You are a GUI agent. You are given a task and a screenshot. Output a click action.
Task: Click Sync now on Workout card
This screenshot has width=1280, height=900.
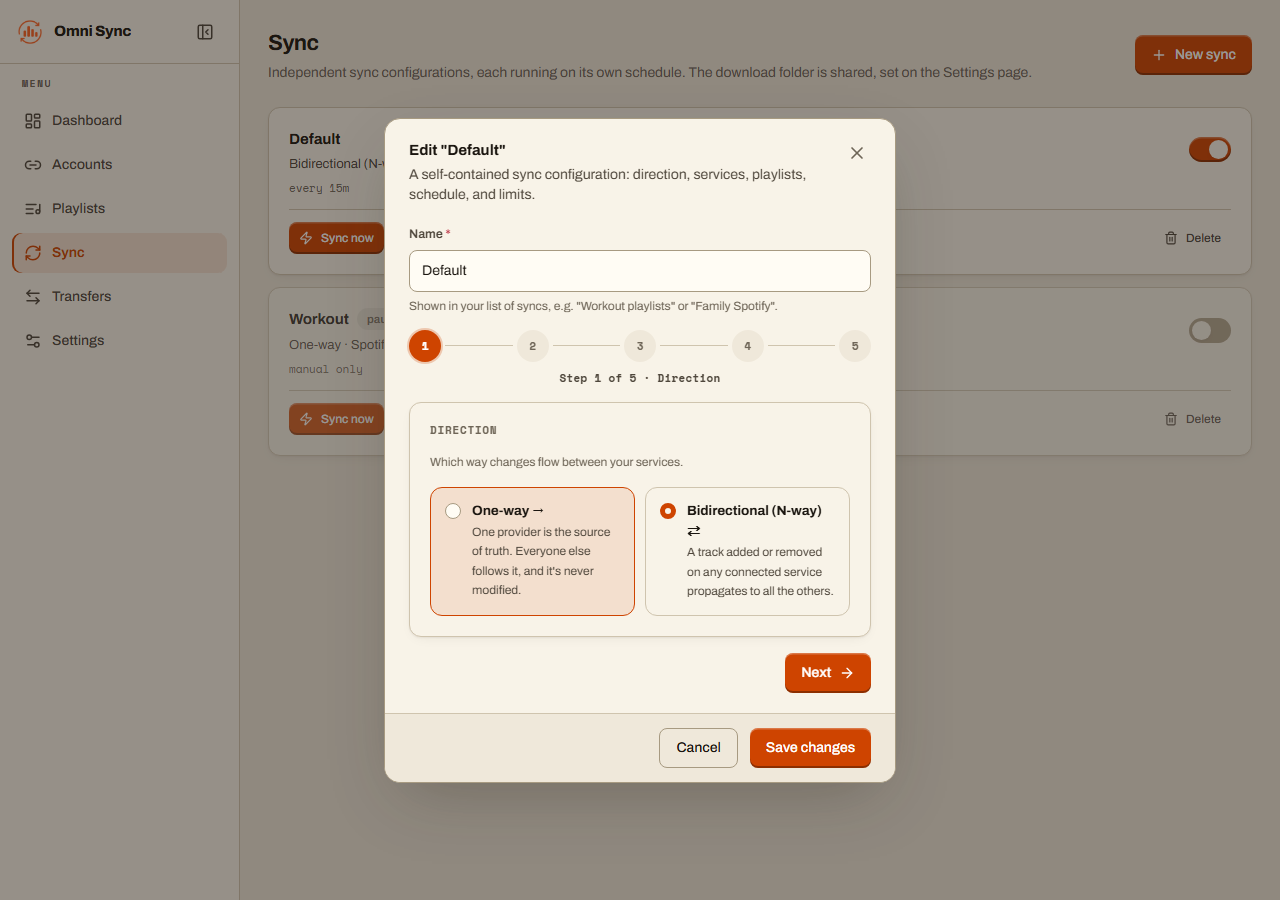click(x=337, y=419)
